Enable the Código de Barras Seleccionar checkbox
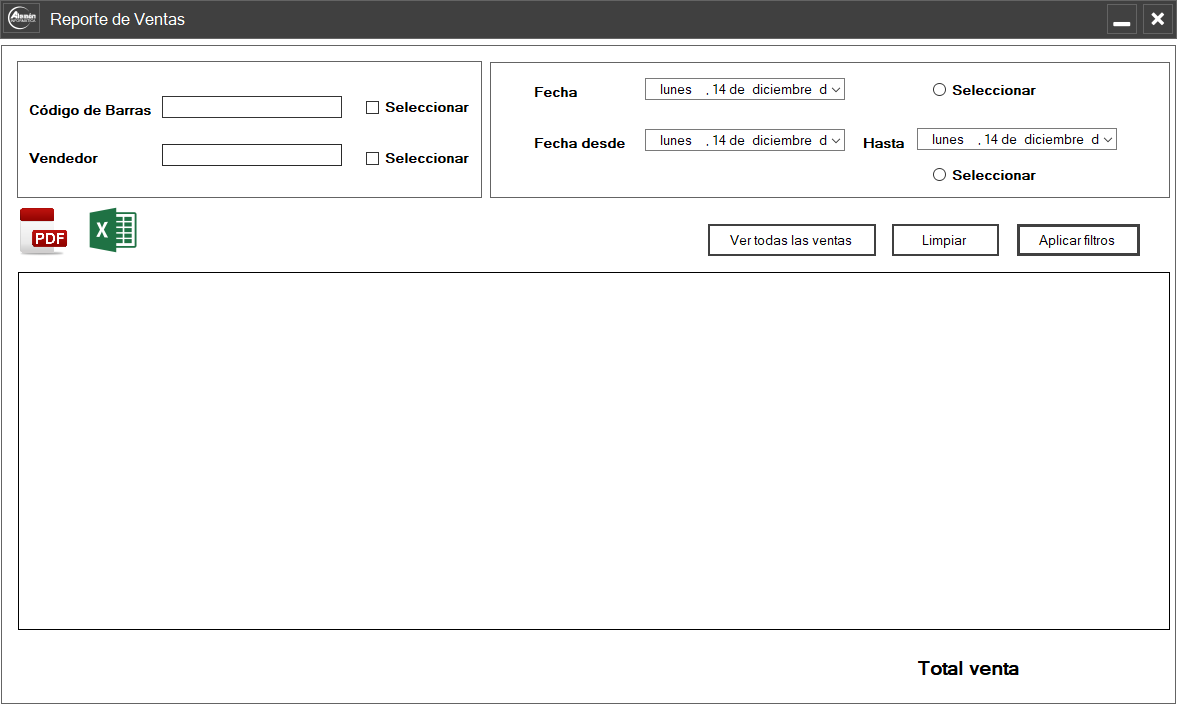Image resolution: width=1177 pixels, height=706 pixels. [373, 108]
